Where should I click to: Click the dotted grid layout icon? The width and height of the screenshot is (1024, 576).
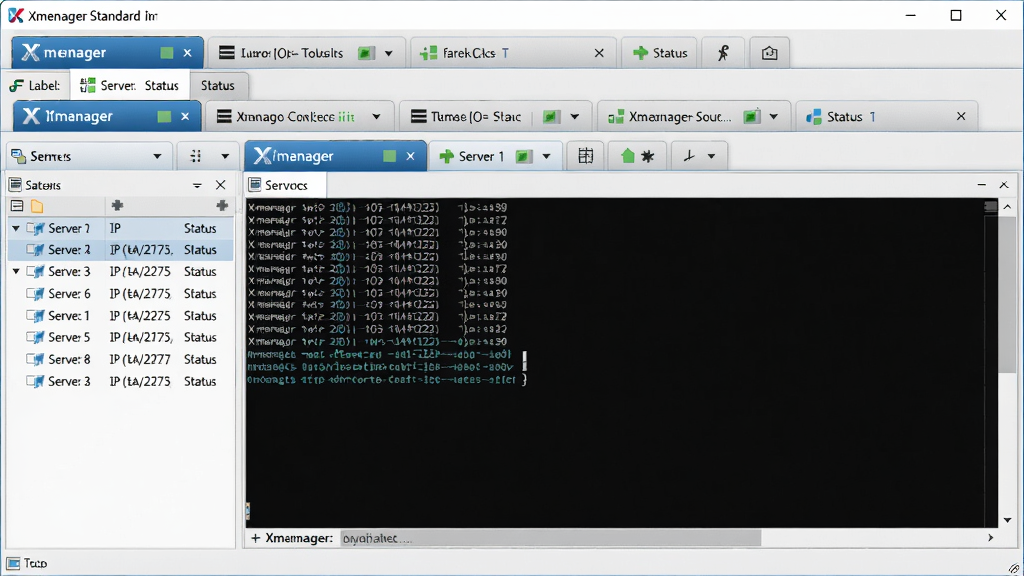195,156
